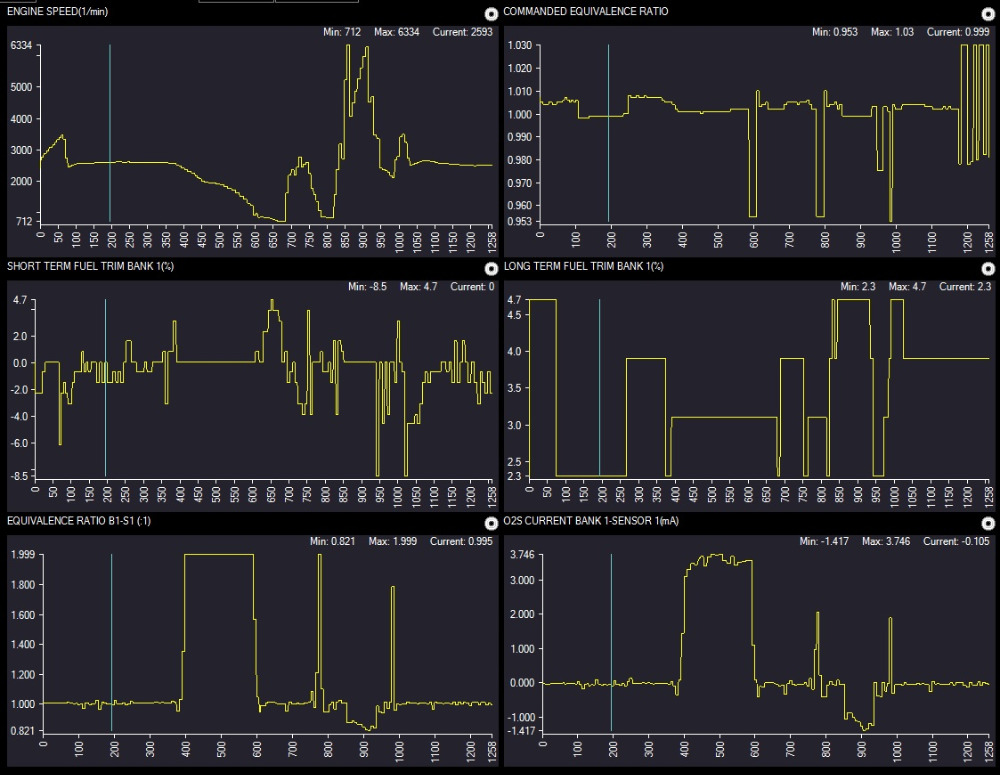
Task: Click the EQUIVALENCE RATIO B1-S1 chart title
Action: pos(78,521)
